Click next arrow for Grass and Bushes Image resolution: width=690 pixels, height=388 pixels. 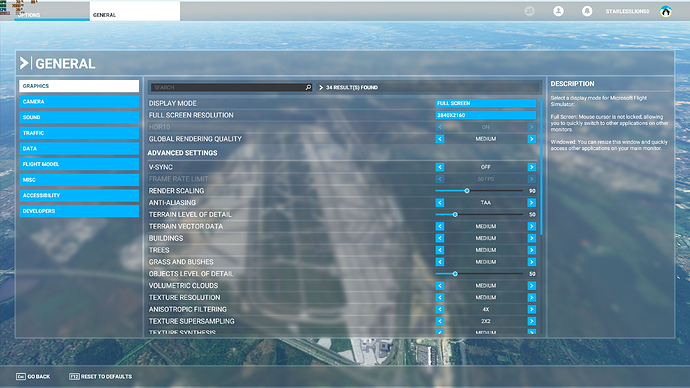[532, 262]
